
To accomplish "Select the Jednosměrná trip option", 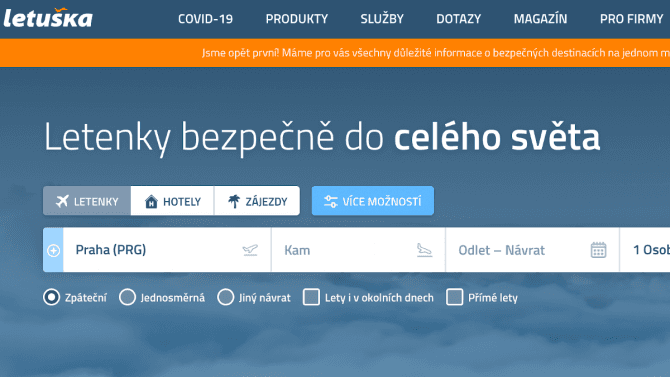I will coord(127,297).
